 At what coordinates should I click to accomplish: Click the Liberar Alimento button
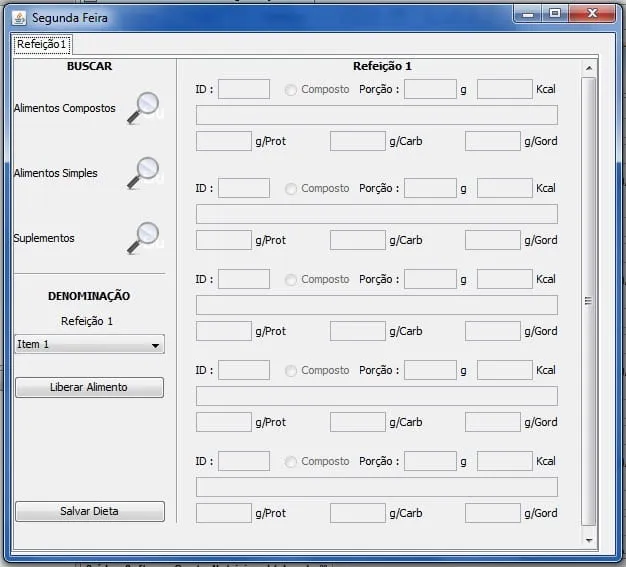click(89, 387)
